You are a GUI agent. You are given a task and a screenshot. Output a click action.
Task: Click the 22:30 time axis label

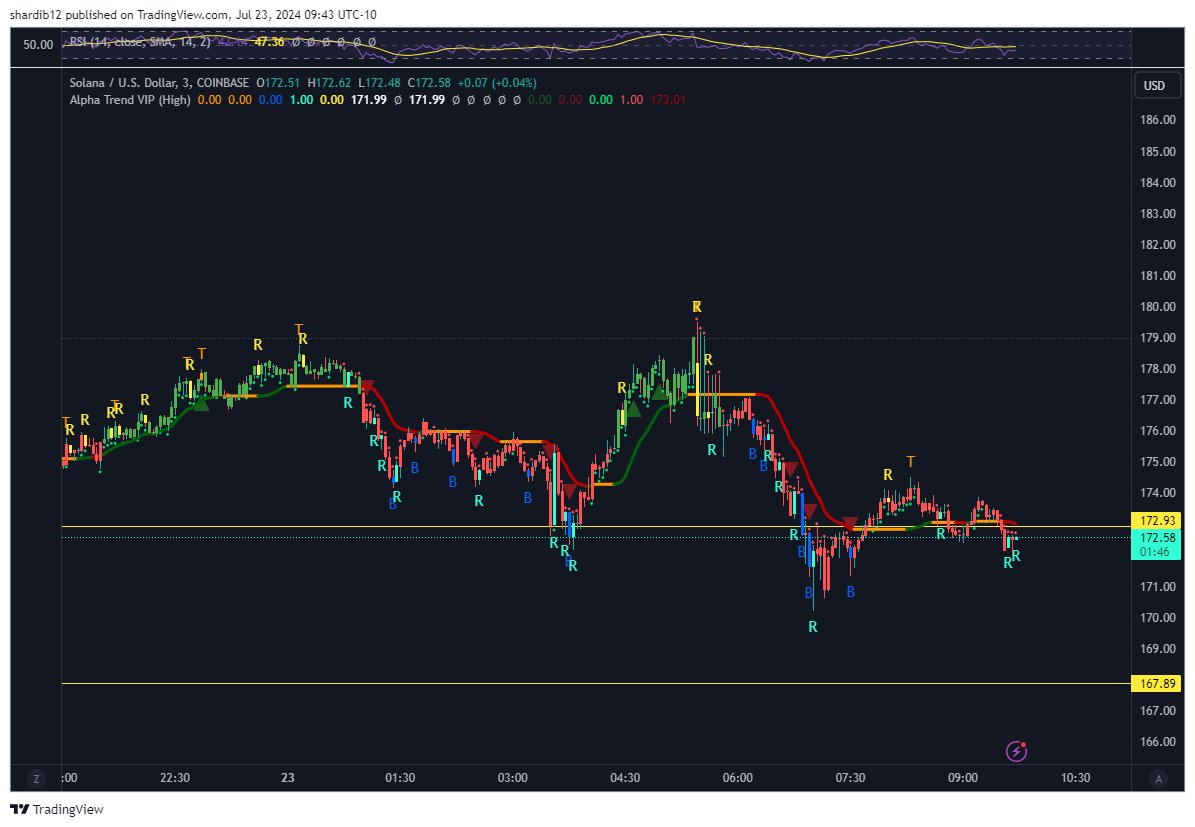[x=175, y=778]
